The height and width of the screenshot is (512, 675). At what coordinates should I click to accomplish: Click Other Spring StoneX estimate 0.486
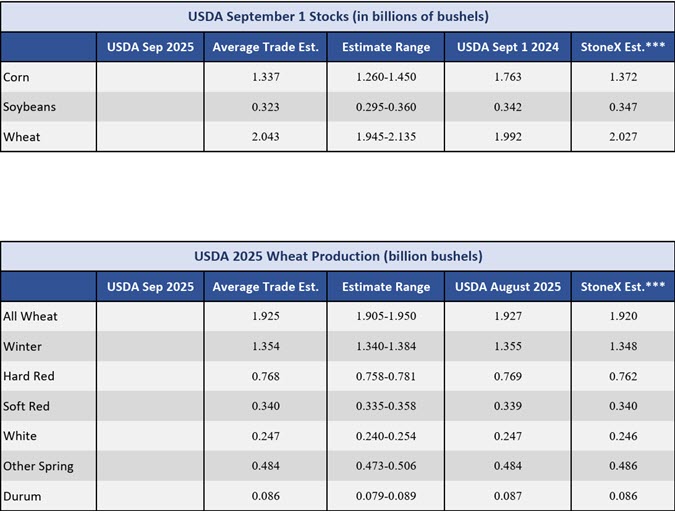623,466
